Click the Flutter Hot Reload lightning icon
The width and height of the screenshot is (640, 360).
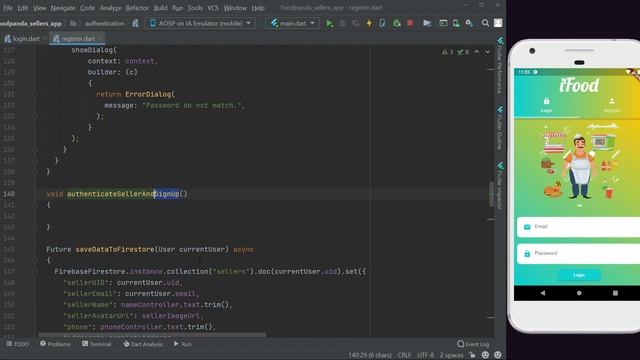(x=369, y=24)
